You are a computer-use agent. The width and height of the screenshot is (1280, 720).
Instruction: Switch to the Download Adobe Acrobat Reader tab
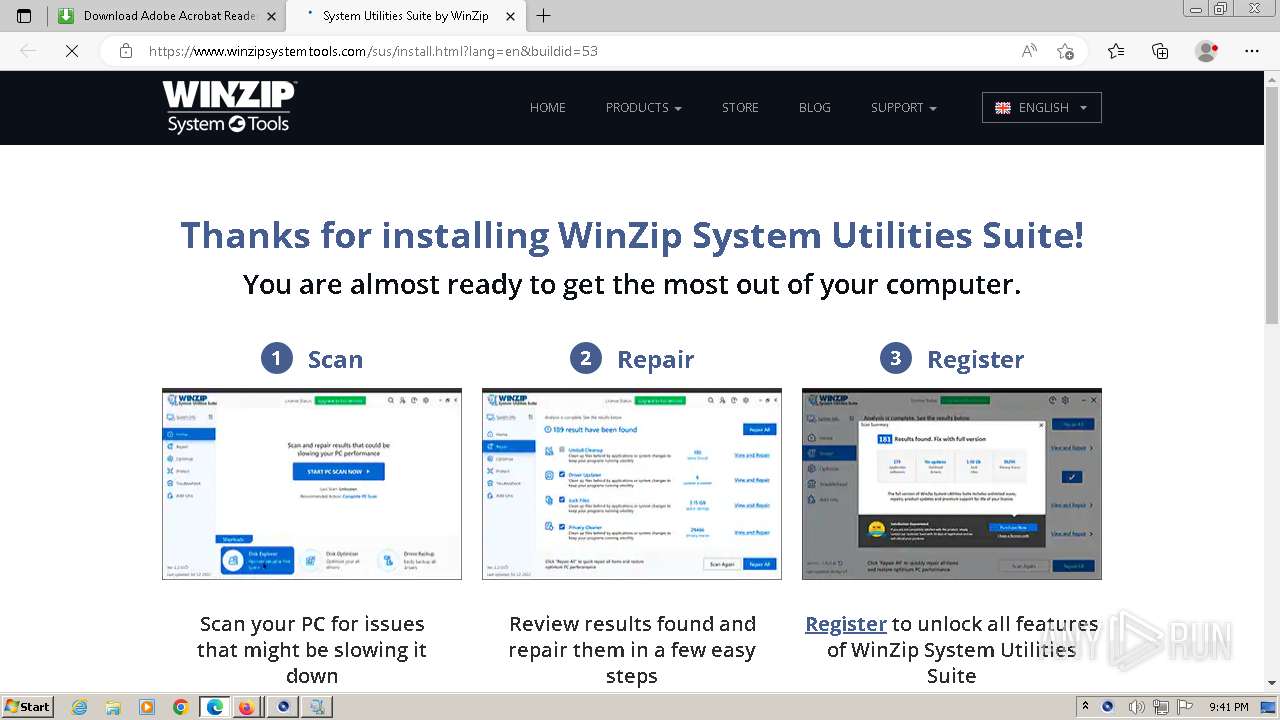coord(166,16)
